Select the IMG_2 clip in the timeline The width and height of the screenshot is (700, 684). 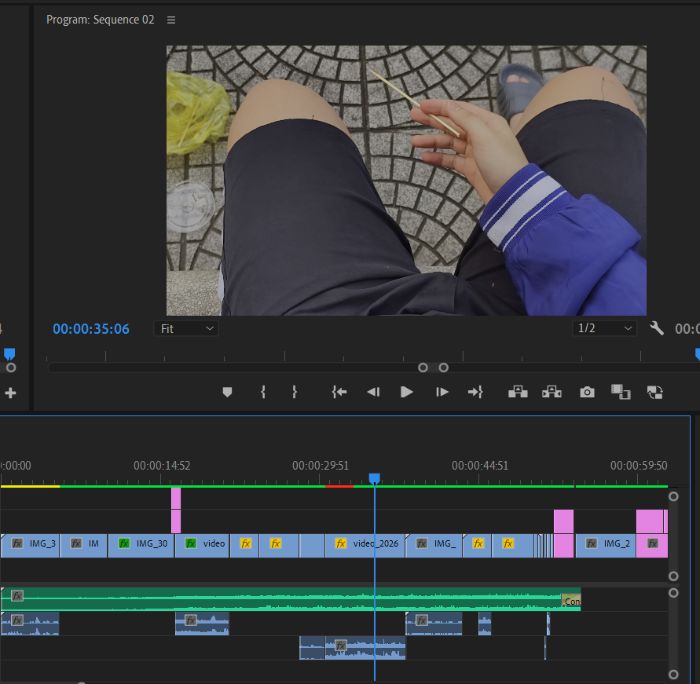pos(606,546)
